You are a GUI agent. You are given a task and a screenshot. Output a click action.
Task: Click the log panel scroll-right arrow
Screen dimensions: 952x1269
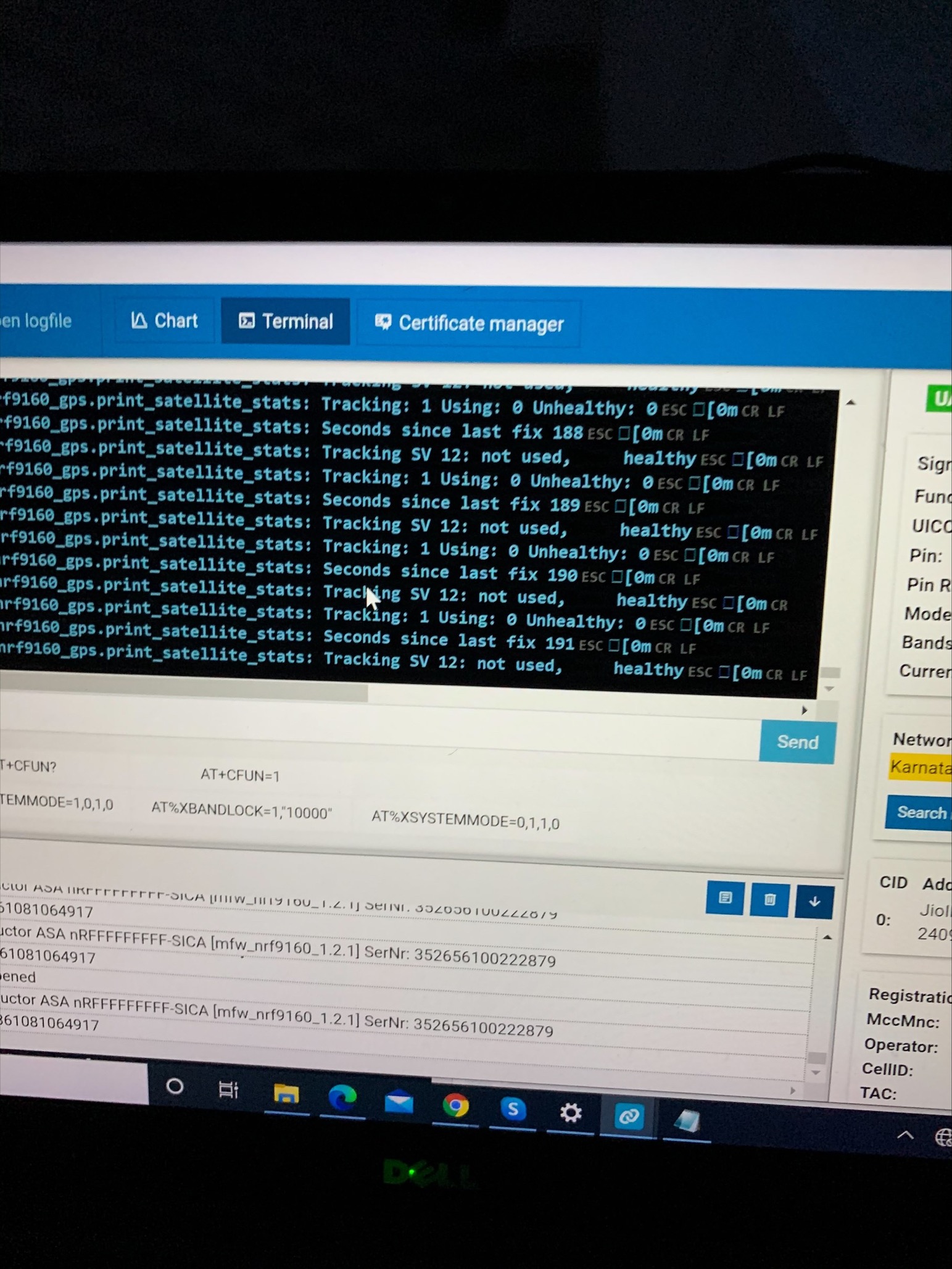[x=793, y=1091]
